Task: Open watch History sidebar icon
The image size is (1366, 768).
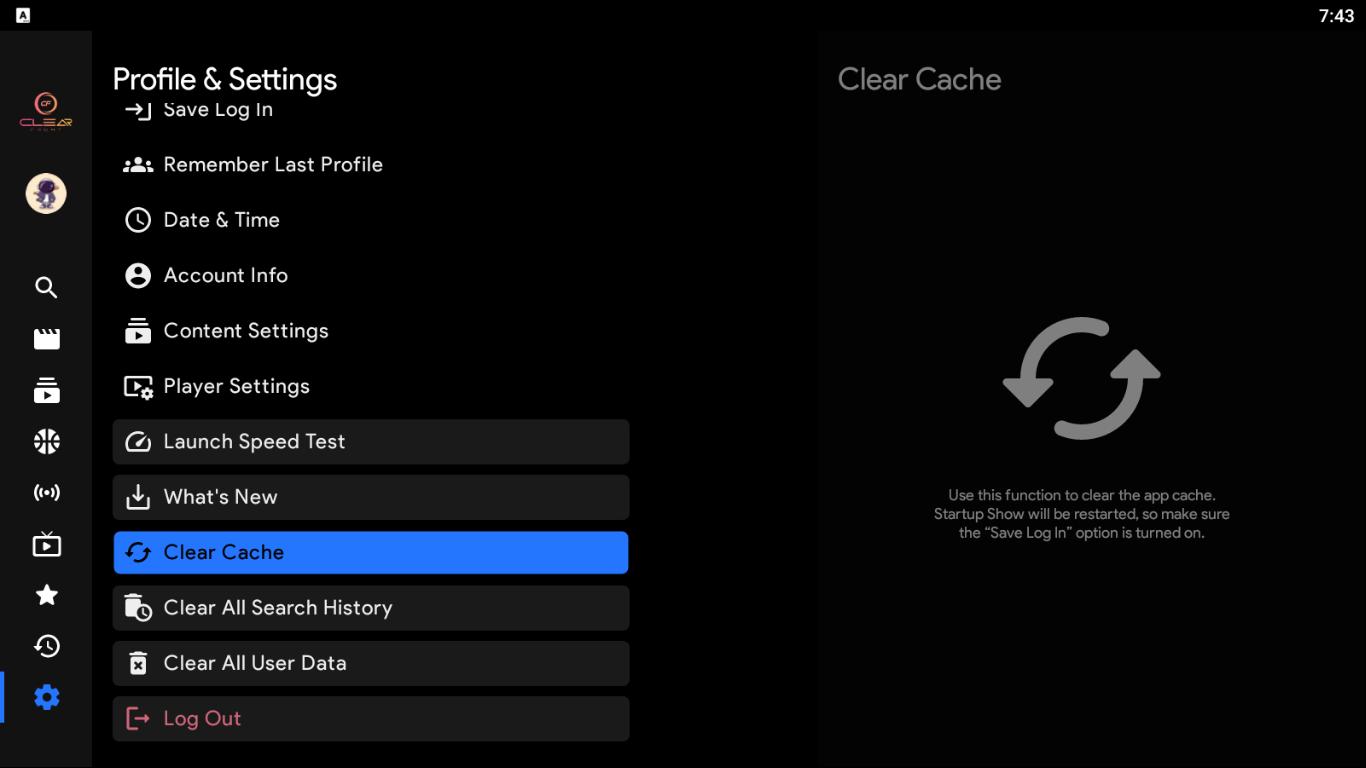Action: [46, 647]
